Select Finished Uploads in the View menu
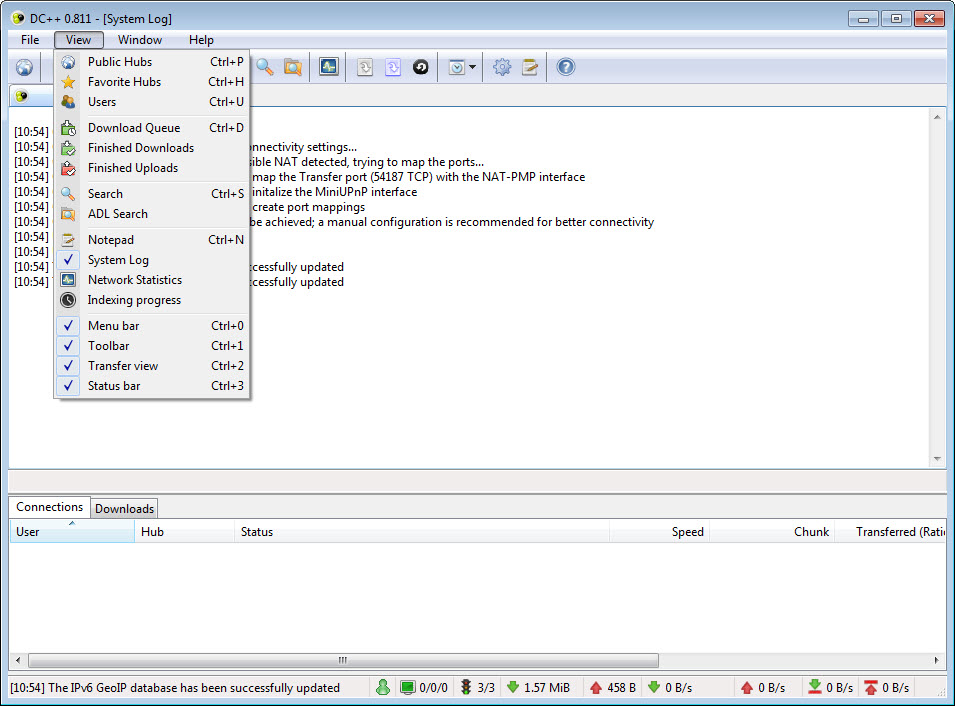Screen dimensions: 955x706 coord(152,168)
